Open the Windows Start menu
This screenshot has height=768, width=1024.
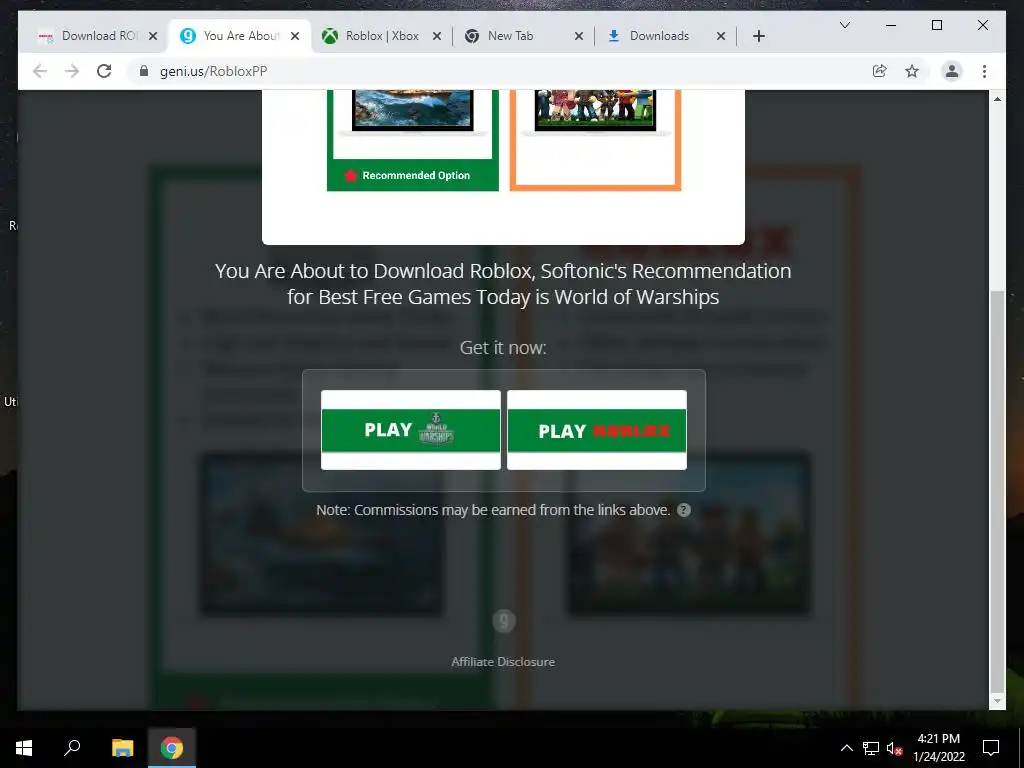pyautogui.click(x=24, y=748)
